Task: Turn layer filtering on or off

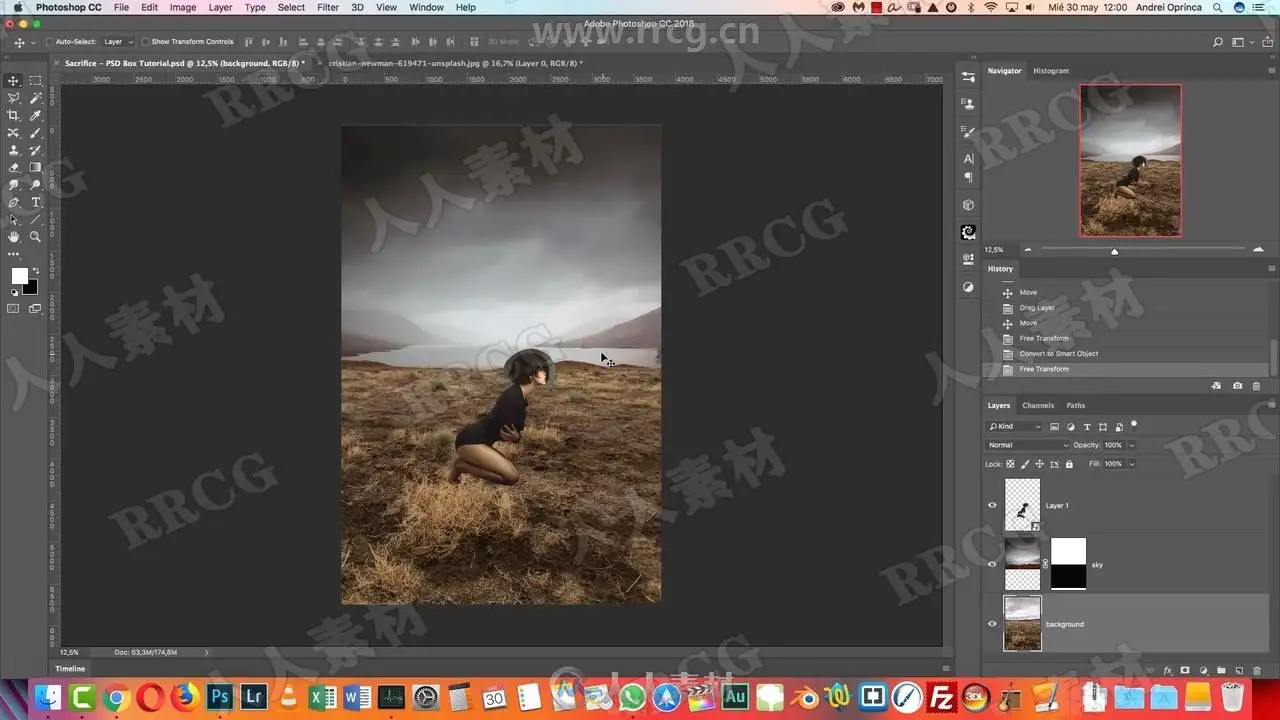Action: (1134, 425)
